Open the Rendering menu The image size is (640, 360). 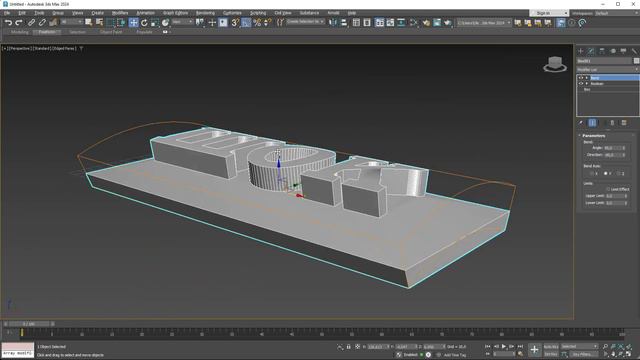(x=205, y=13)
